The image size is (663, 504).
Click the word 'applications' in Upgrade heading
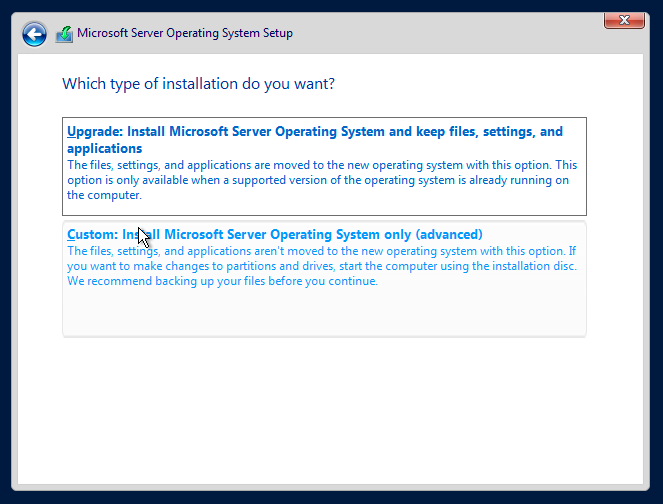click(104, 148)
